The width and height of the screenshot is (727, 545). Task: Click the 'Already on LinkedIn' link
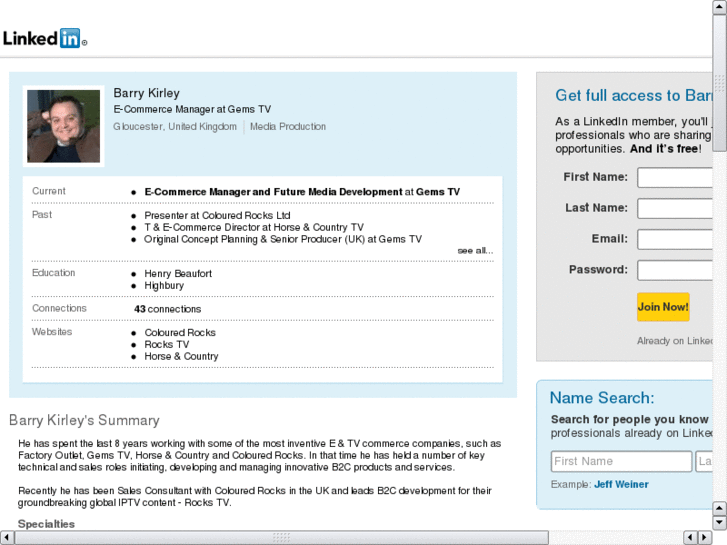tap(675, 341)
